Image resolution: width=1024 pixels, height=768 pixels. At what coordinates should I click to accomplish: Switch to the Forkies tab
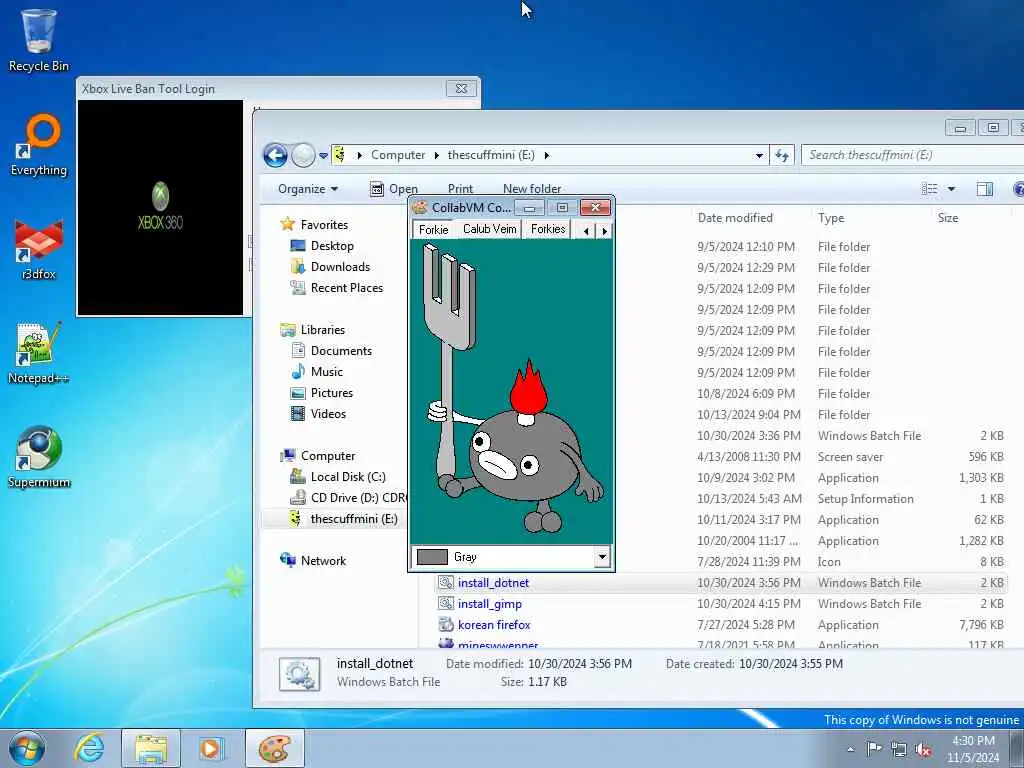[547, 229]
